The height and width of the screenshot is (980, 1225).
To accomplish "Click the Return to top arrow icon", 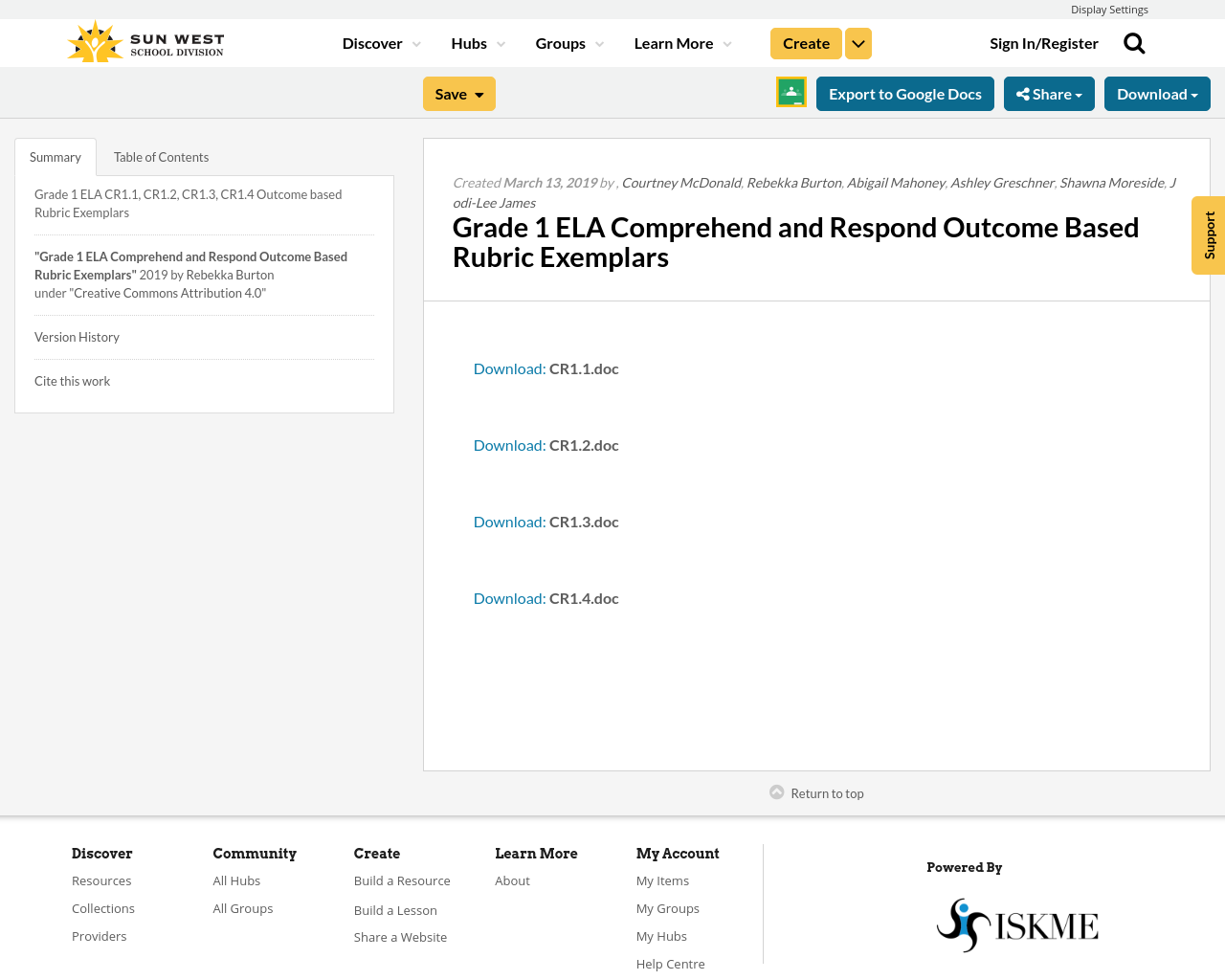I will 777,792.
